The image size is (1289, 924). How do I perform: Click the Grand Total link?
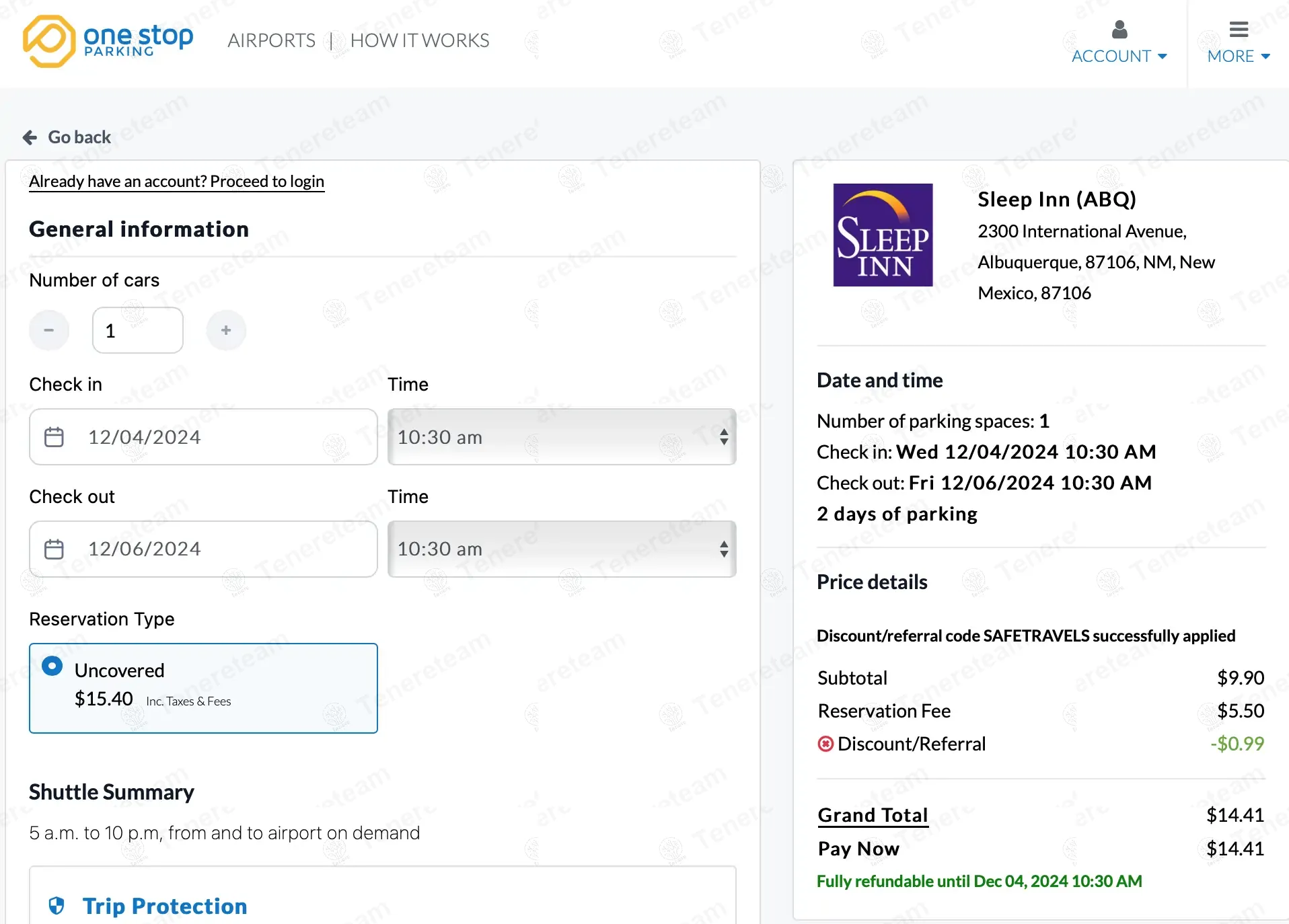click(x=873, y=815)
